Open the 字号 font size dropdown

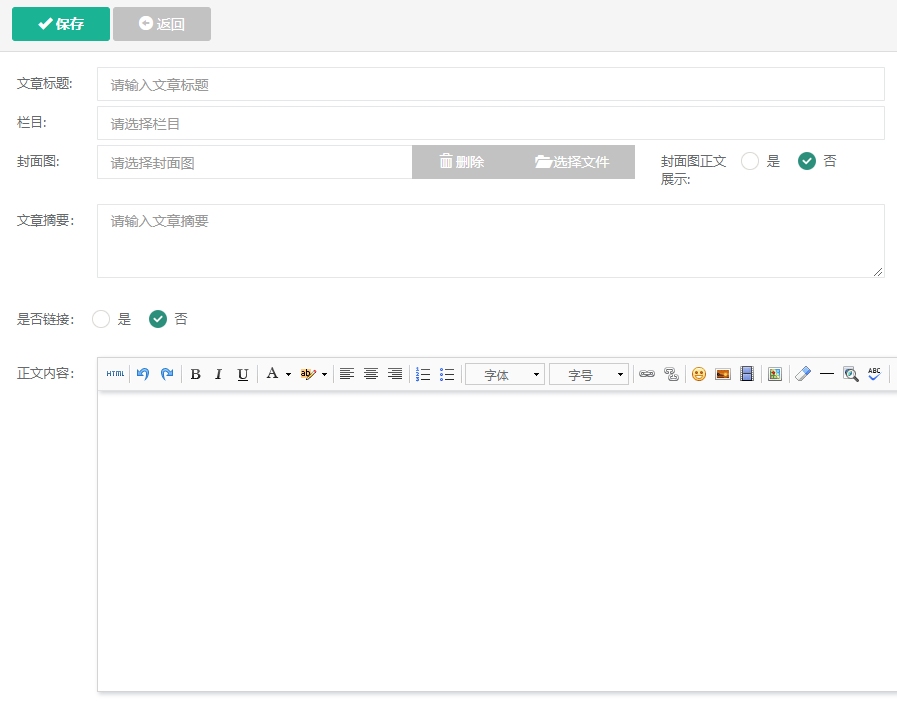click(589, 374)
